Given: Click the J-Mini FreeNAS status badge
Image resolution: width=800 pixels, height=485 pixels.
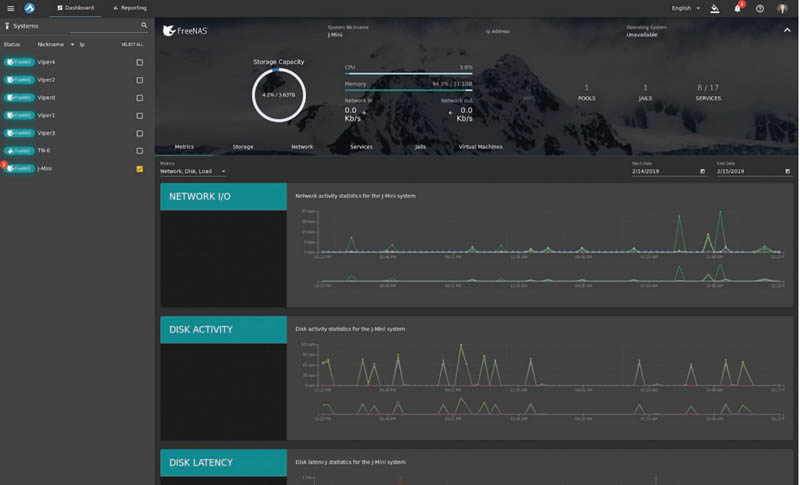Looking at the screenshot, I should 19,168.
